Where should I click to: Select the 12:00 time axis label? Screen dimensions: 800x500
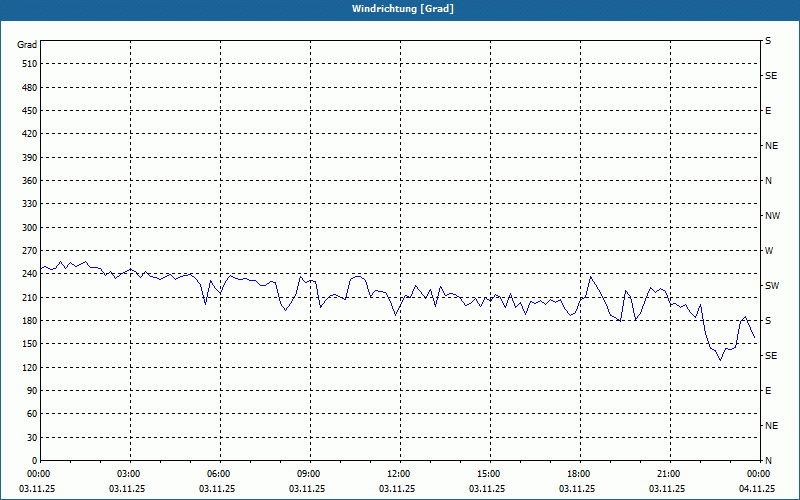tap(398, 474)
